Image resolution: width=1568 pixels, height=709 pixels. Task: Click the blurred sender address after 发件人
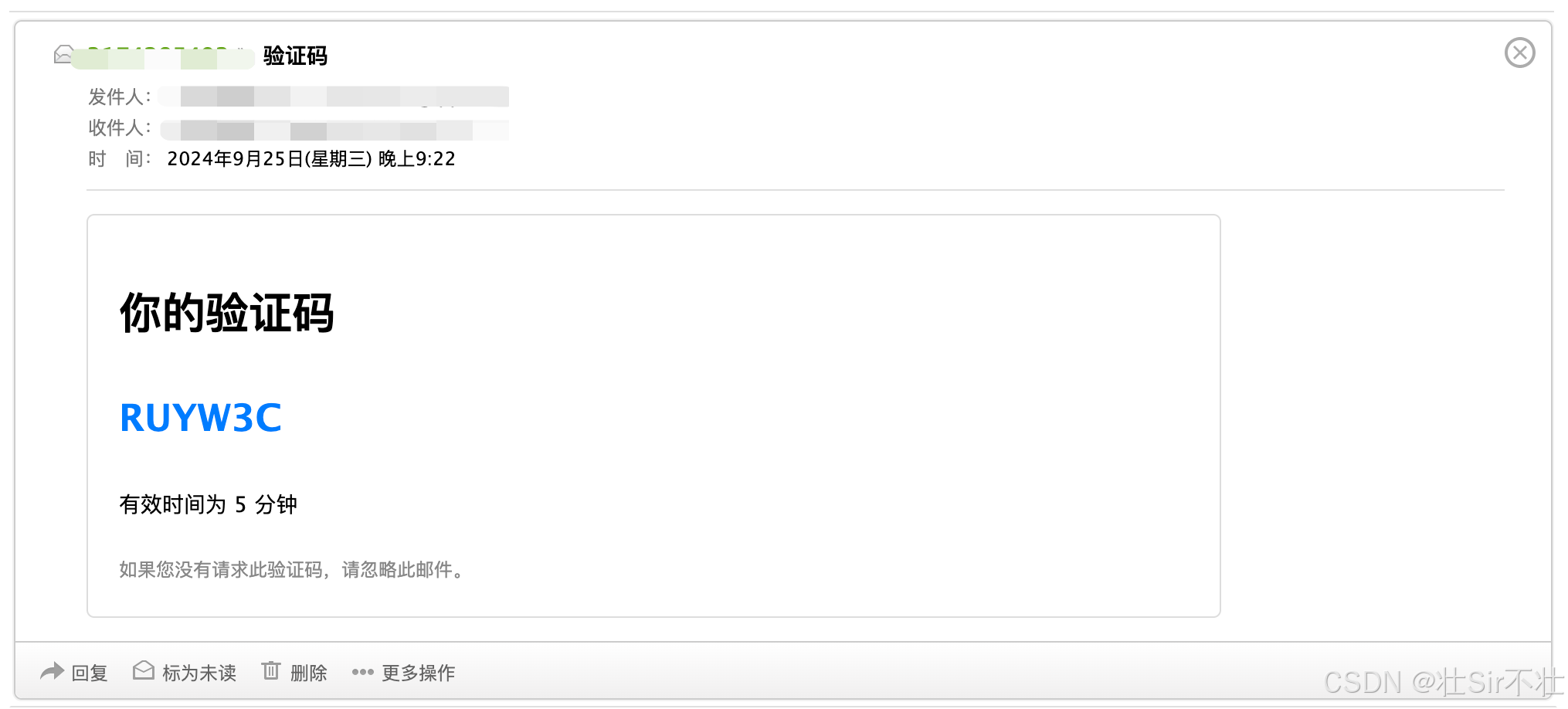[334, 97]
